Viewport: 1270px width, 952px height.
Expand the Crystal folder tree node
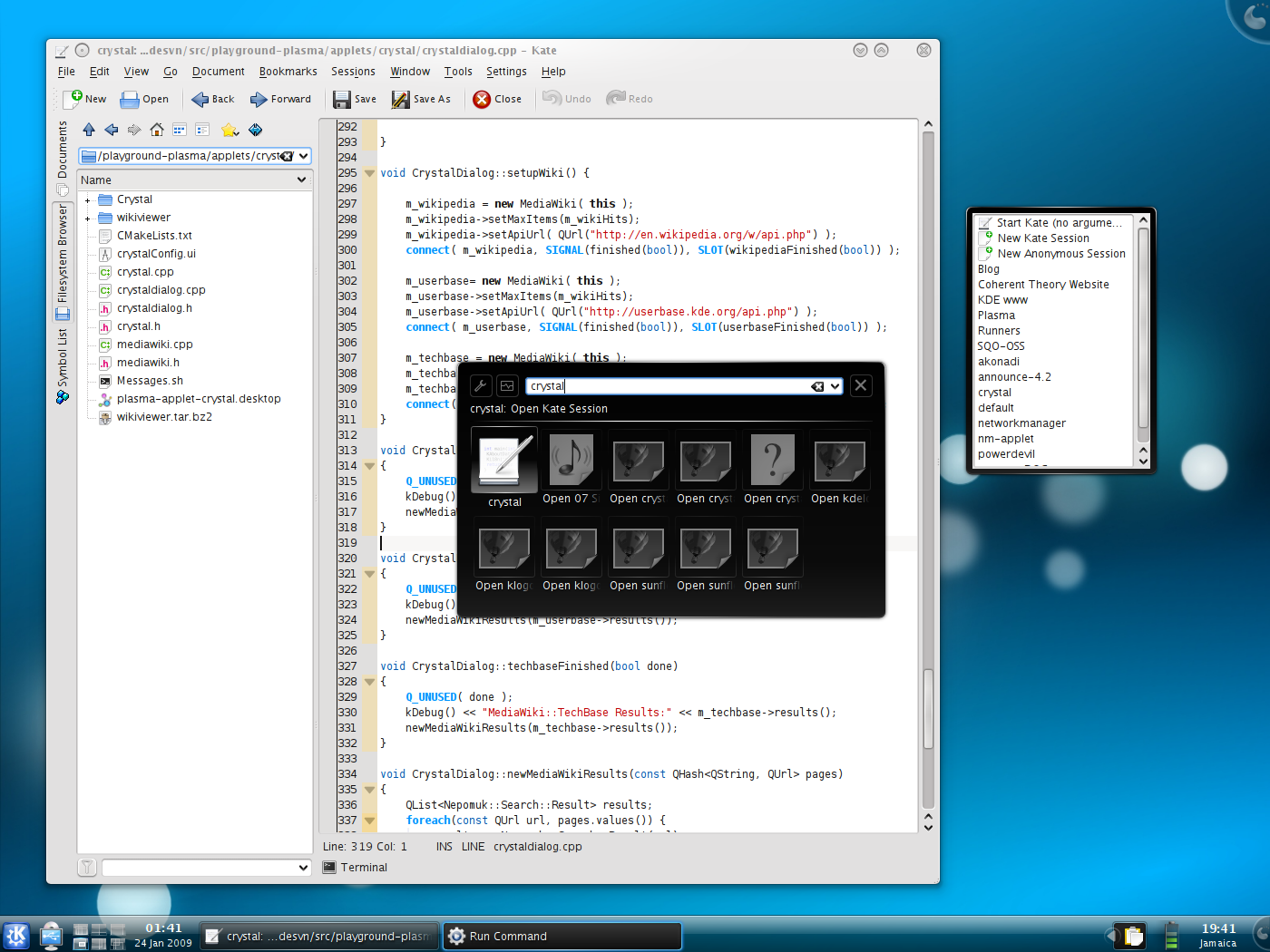88,200
